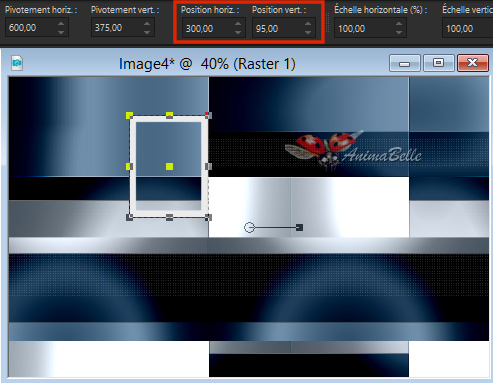Click the bottom-right corner handle of the frame

point(208,217)
